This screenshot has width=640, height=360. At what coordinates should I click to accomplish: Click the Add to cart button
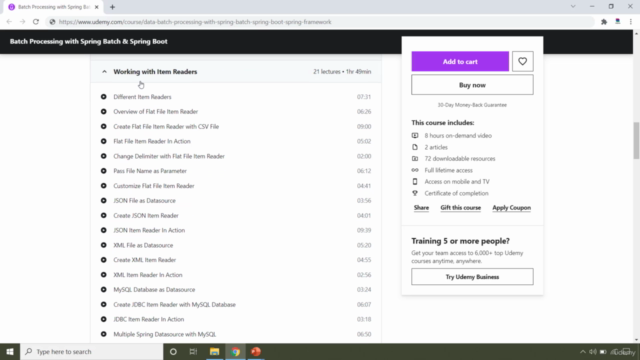(x=460, y=62)
